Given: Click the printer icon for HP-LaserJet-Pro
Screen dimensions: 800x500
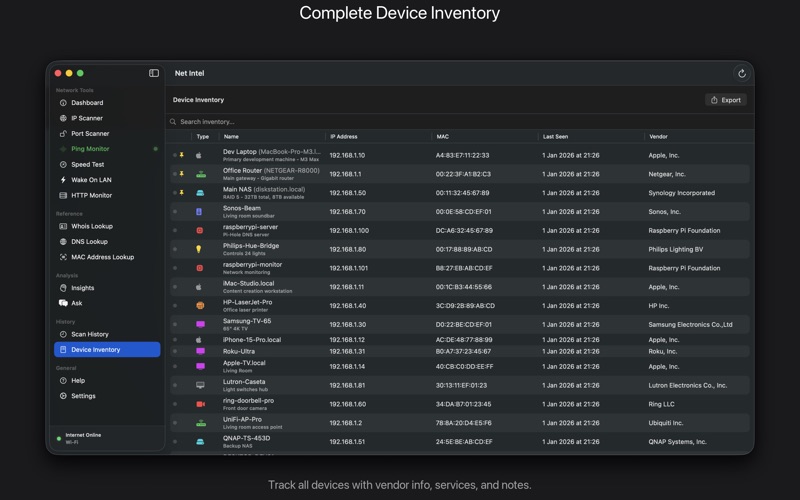Looking at the screenshot, I should 200,306.
